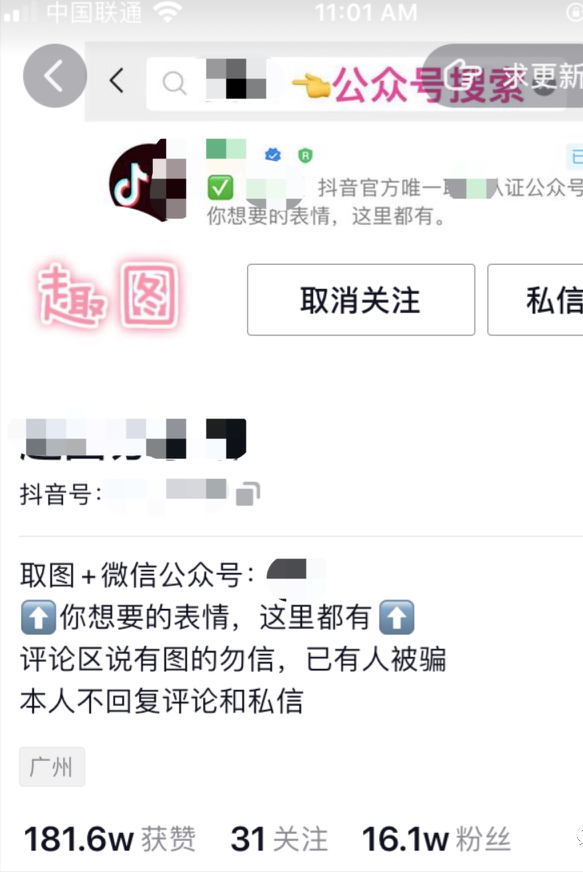Image resolution: width=583 pixels, height=872 pixels.
Task: View 181.6w 获赞 likes count
Action: point(110,839)
